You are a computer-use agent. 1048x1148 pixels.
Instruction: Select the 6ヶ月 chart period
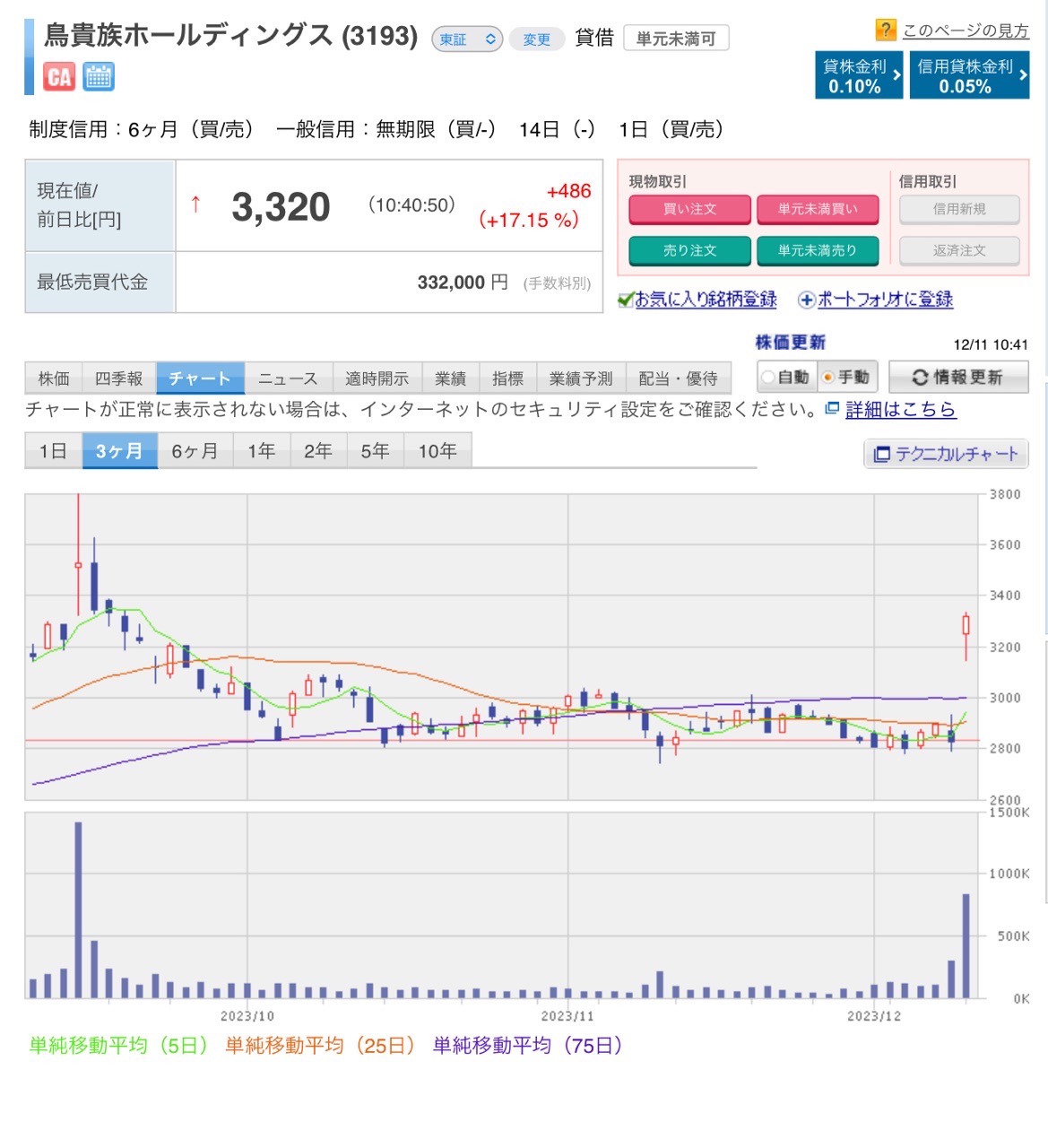point(195,451)
